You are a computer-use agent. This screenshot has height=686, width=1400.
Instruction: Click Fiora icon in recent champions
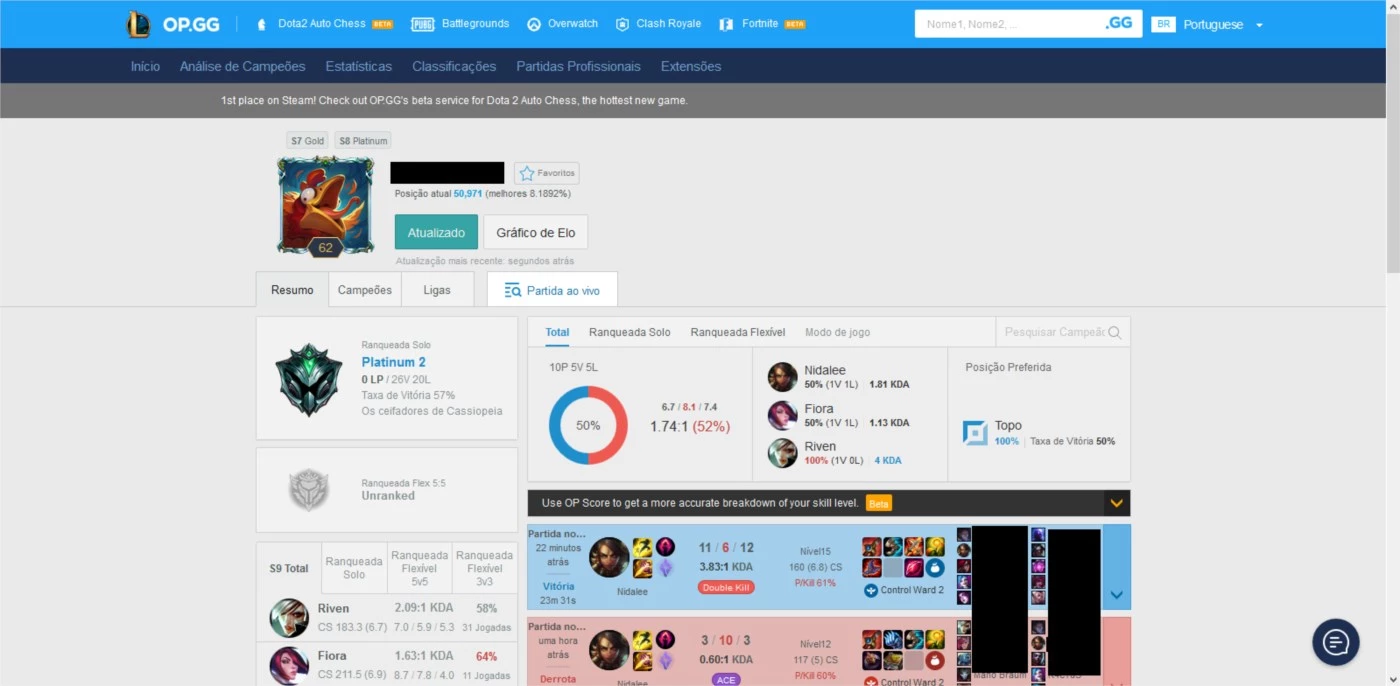point(782,415)
